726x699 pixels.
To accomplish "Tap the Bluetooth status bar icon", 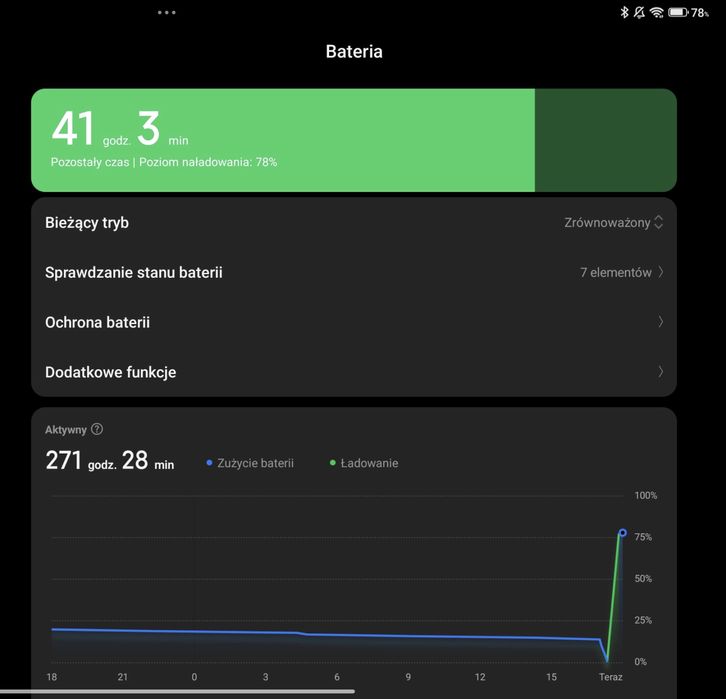I will (624, 12).
